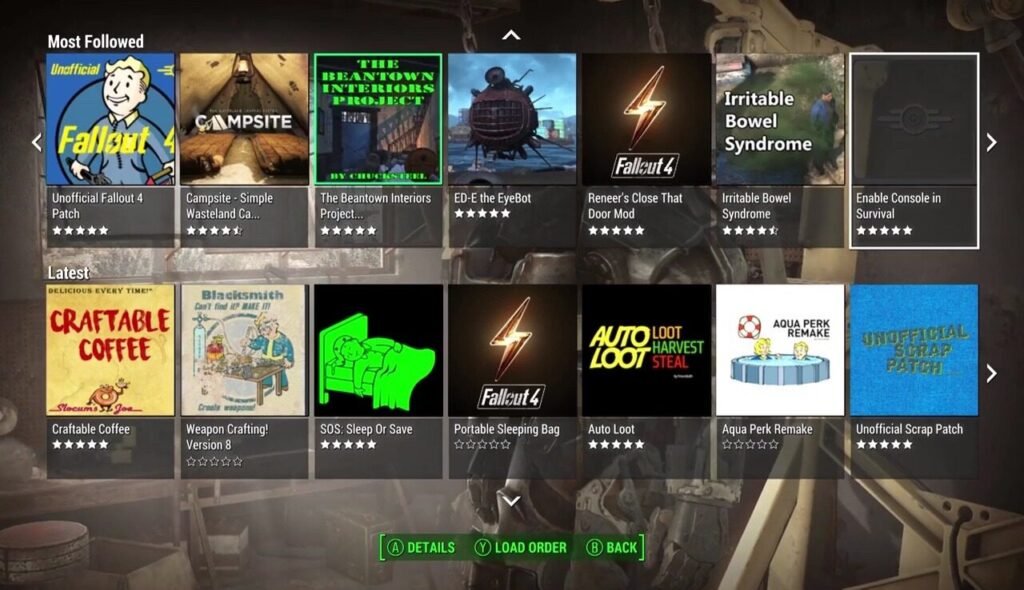This screenshot has height=590, width=1024.
Task: Open The Beantown Interiors Project tile
Action: point(378,150)
